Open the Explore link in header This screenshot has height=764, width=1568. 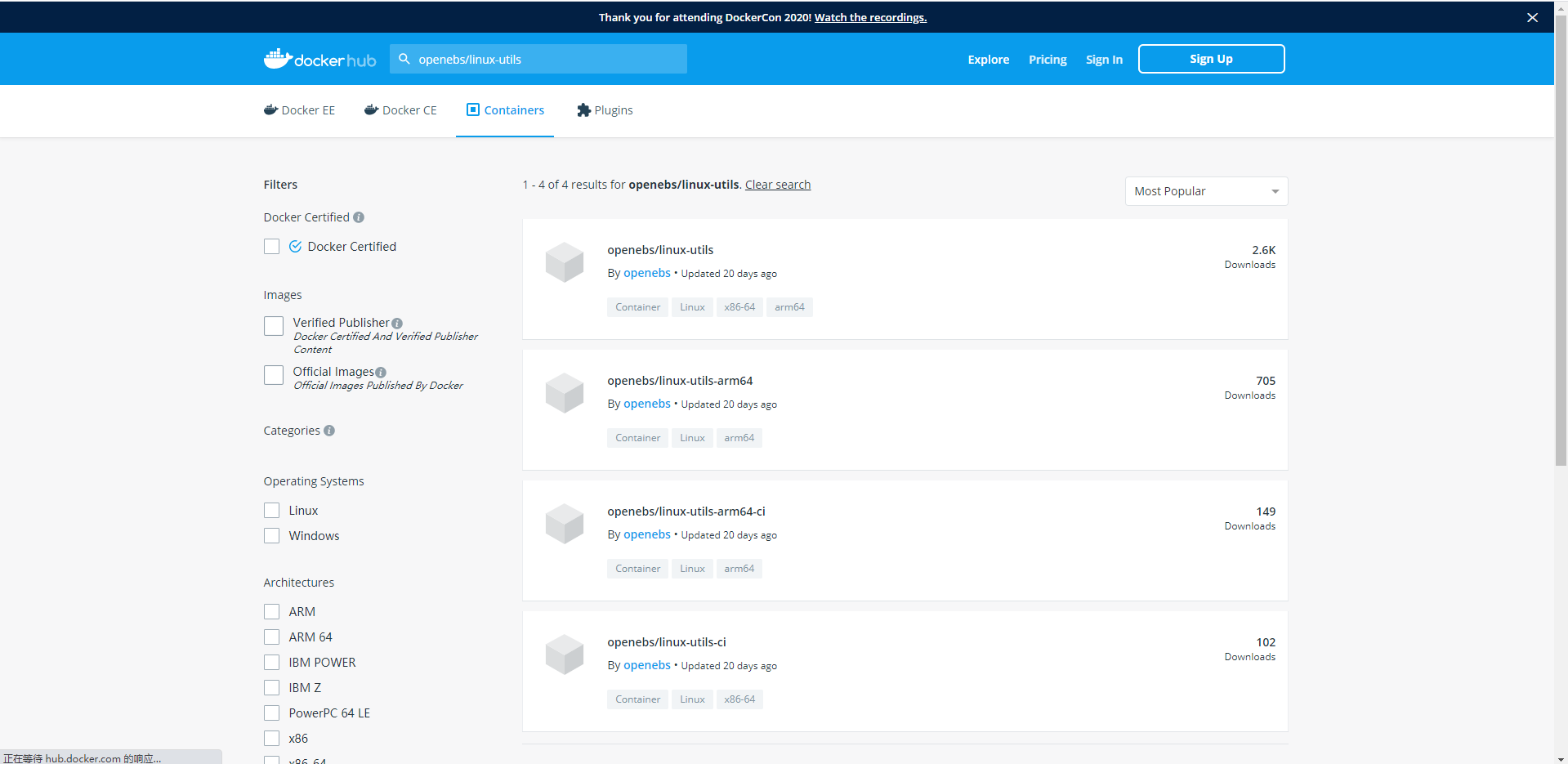989,60
